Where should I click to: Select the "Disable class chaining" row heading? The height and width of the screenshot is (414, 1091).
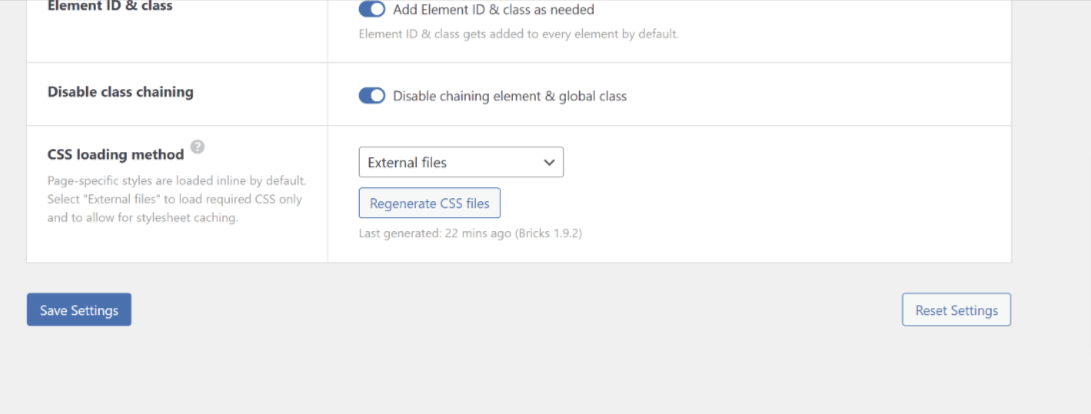coord(120,92)
